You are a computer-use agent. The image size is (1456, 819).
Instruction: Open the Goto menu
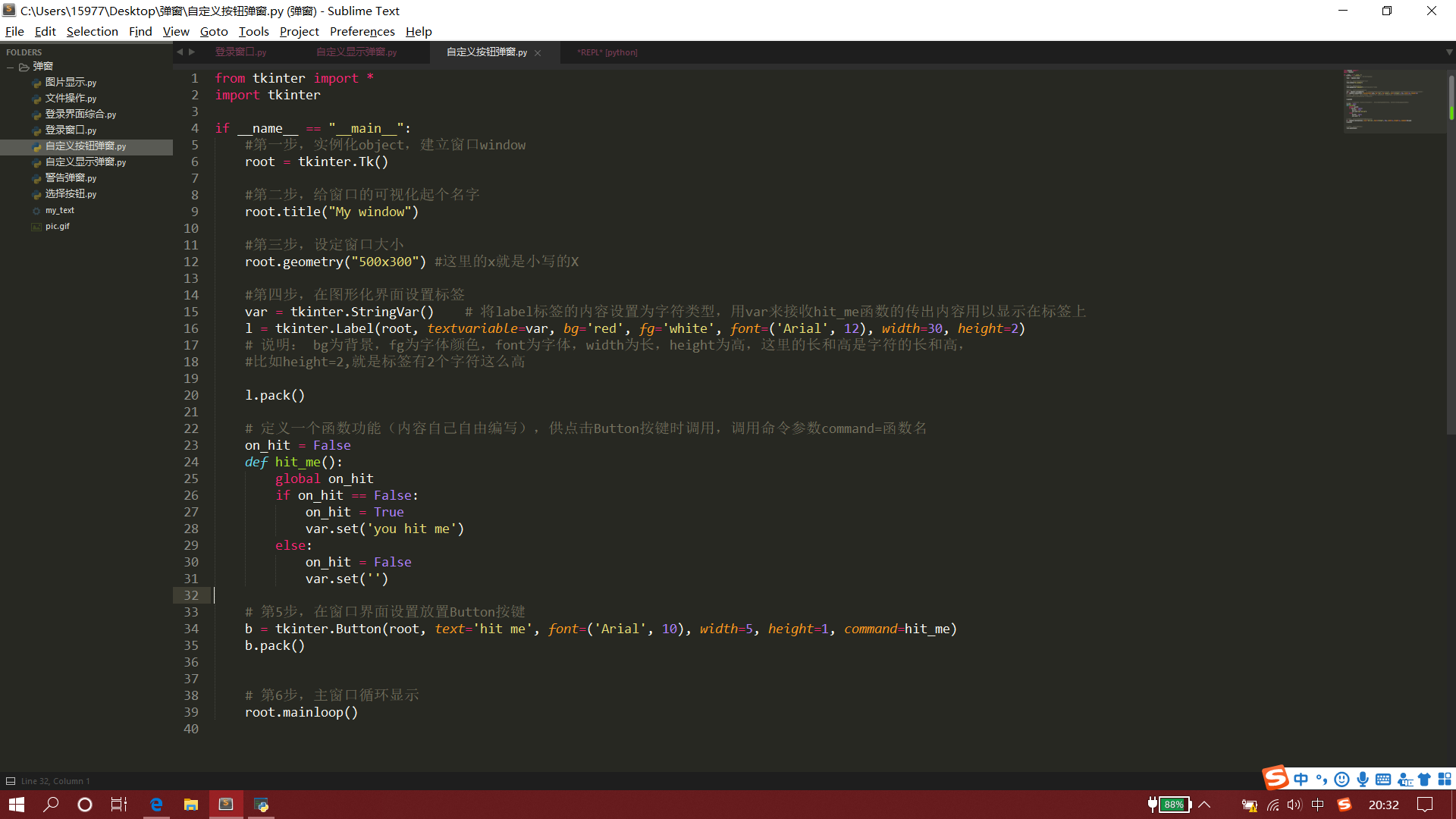[x=214, y=31]
